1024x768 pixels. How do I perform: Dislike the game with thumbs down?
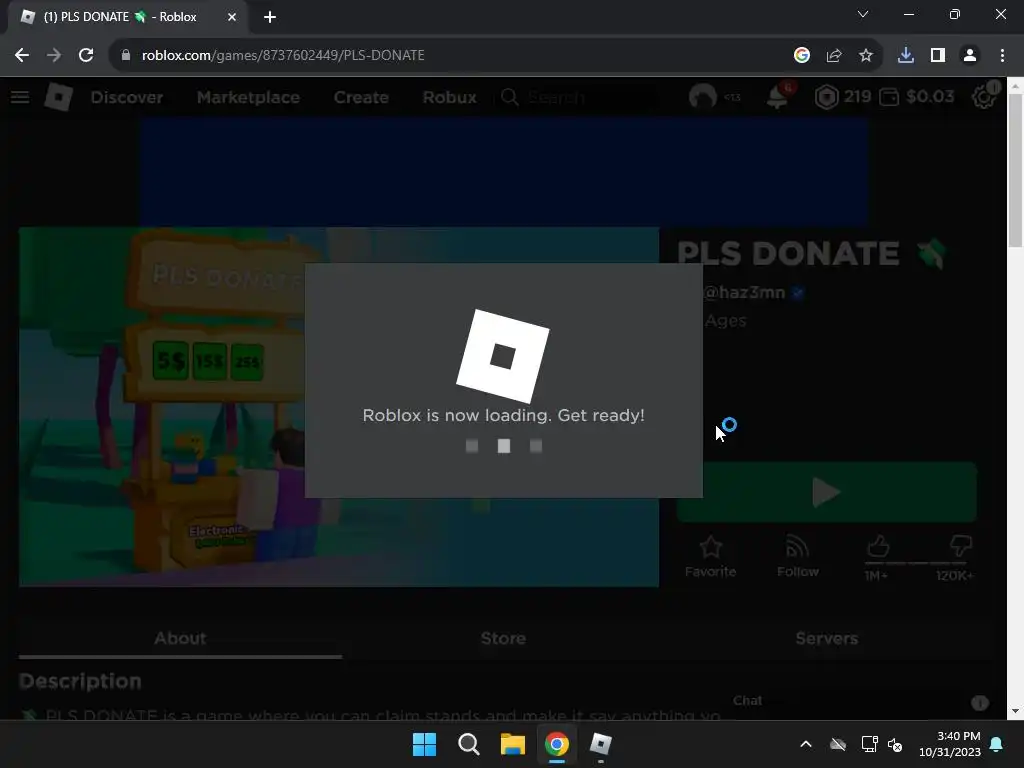[x=961, y=546]
